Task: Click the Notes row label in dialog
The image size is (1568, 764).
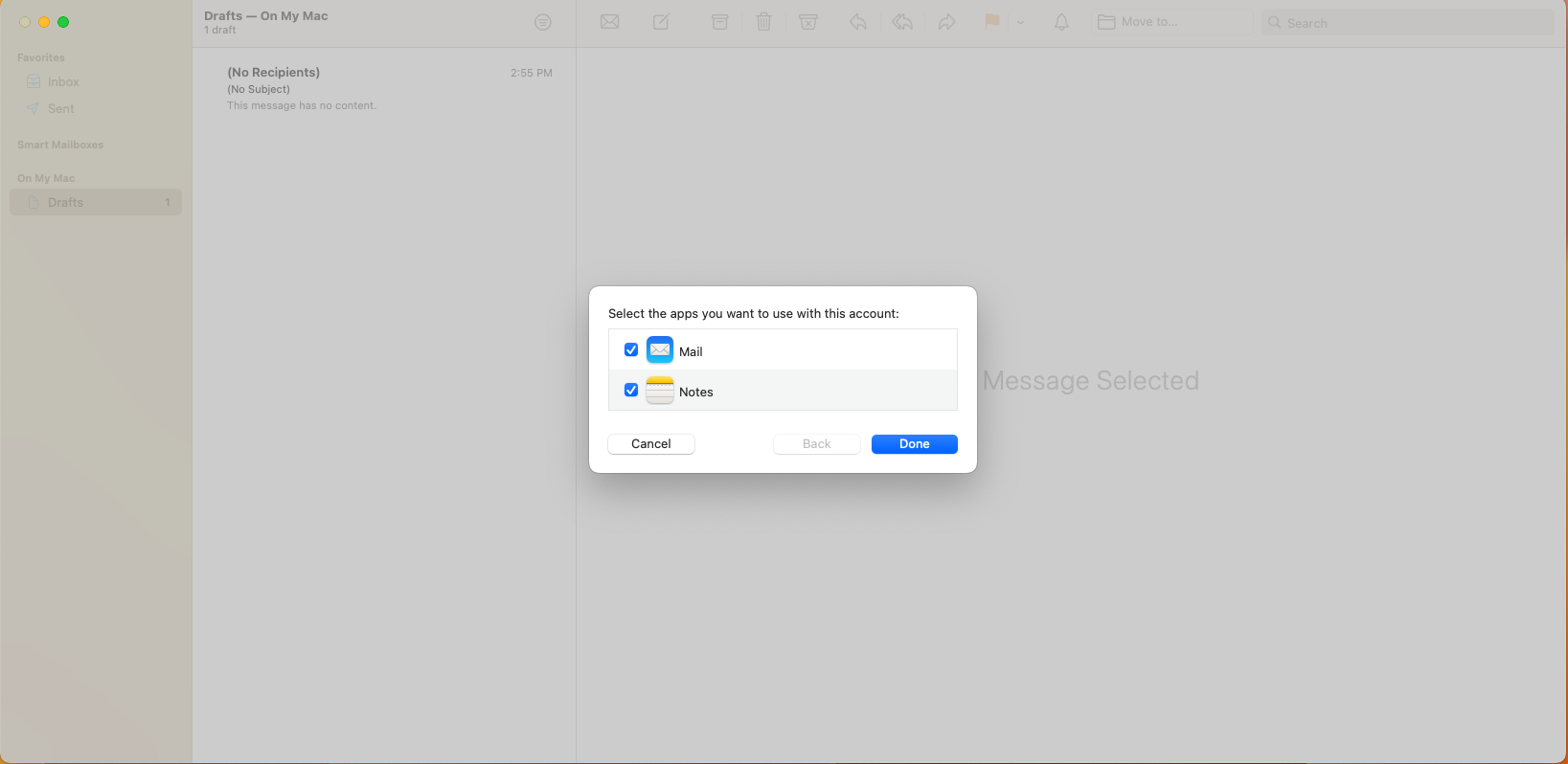Action: click(x=696, y=393)
